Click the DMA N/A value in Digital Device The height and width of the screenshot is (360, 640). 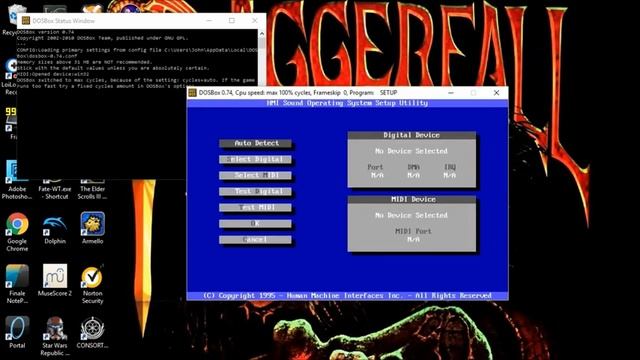coord(413,175)
